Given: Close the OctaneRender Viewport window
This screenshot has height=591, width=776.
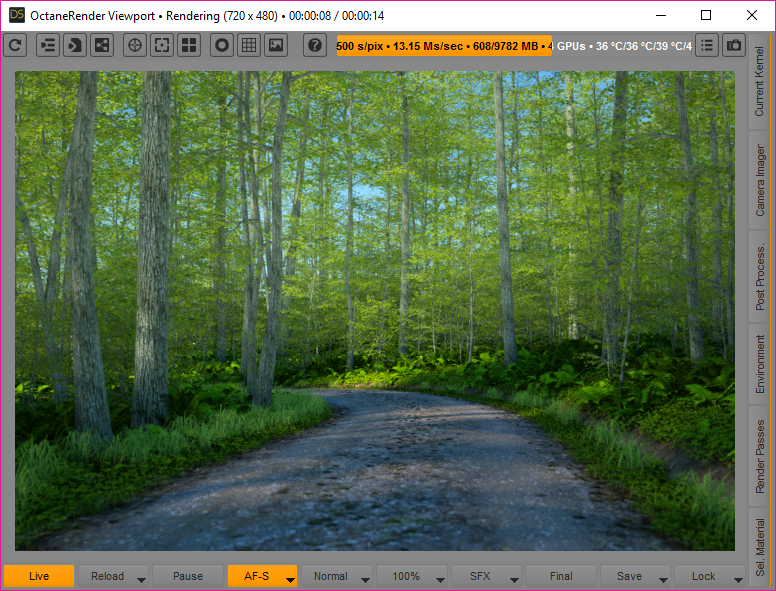Looking at the screenshot, I should pos(752,15).
